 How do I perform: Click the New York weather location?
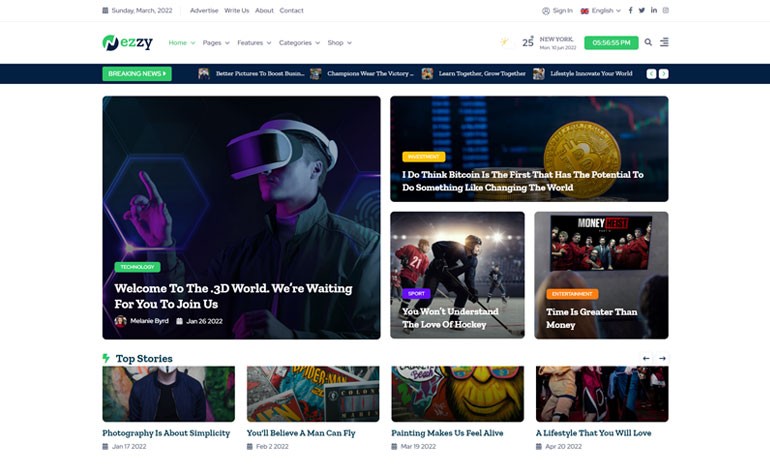[x=556, y=39]
